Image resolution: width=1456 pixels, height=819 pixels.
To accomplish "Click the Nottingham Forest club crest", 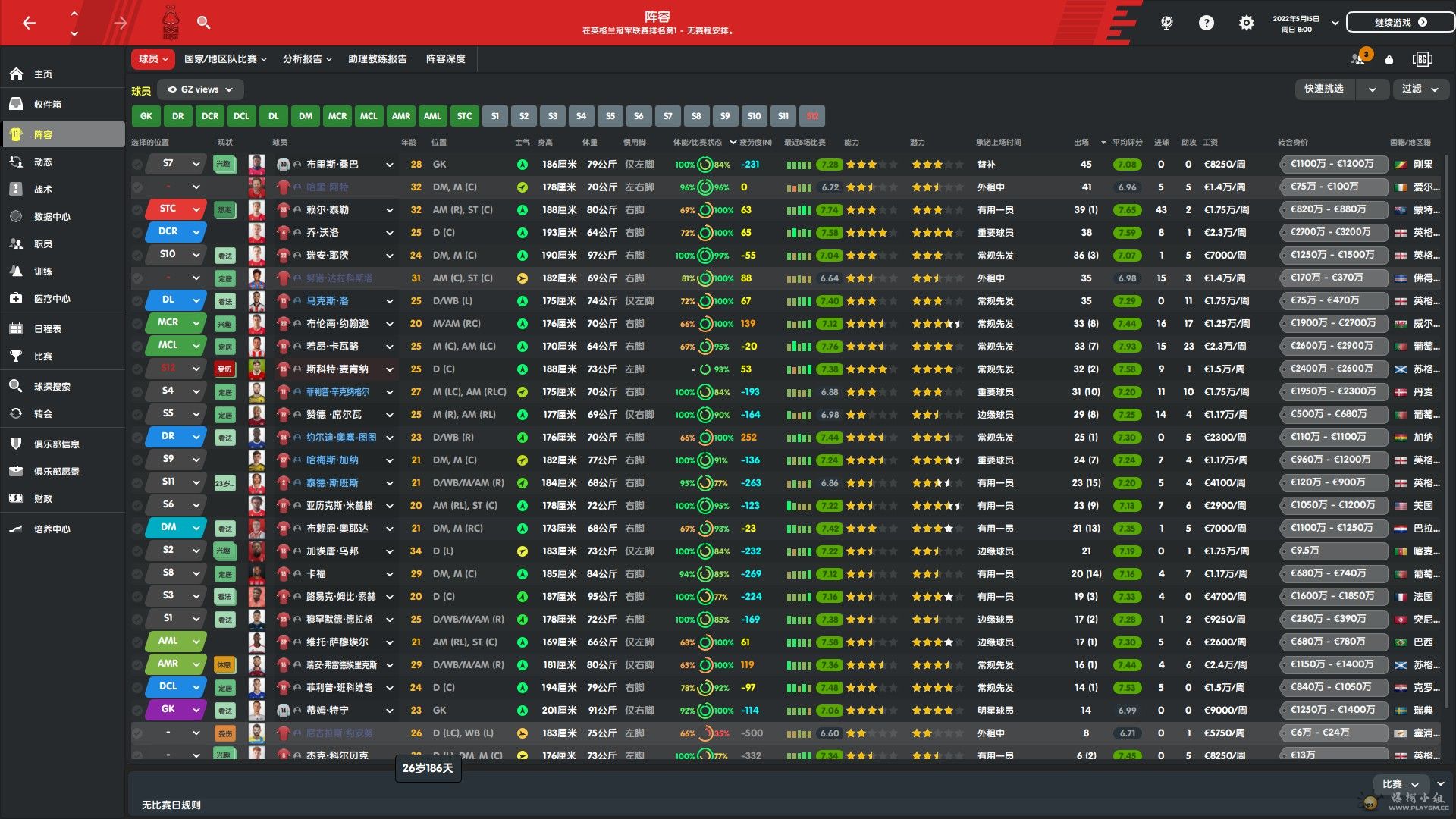I will click(x=171, y=23).
